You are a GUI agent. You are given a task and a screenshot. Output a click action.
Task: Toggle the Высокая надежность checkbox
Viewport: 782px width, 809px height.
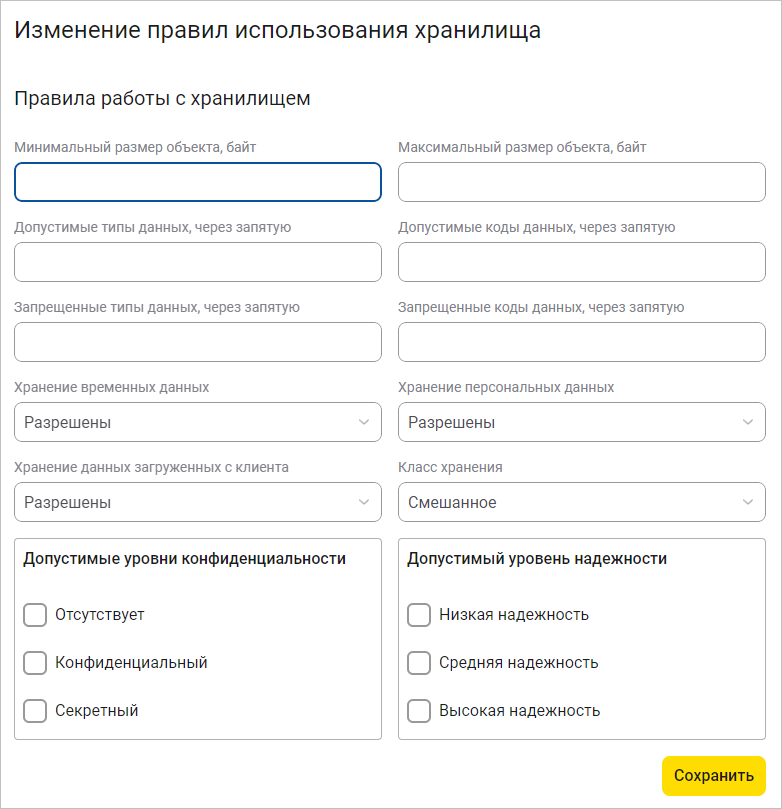419,711
